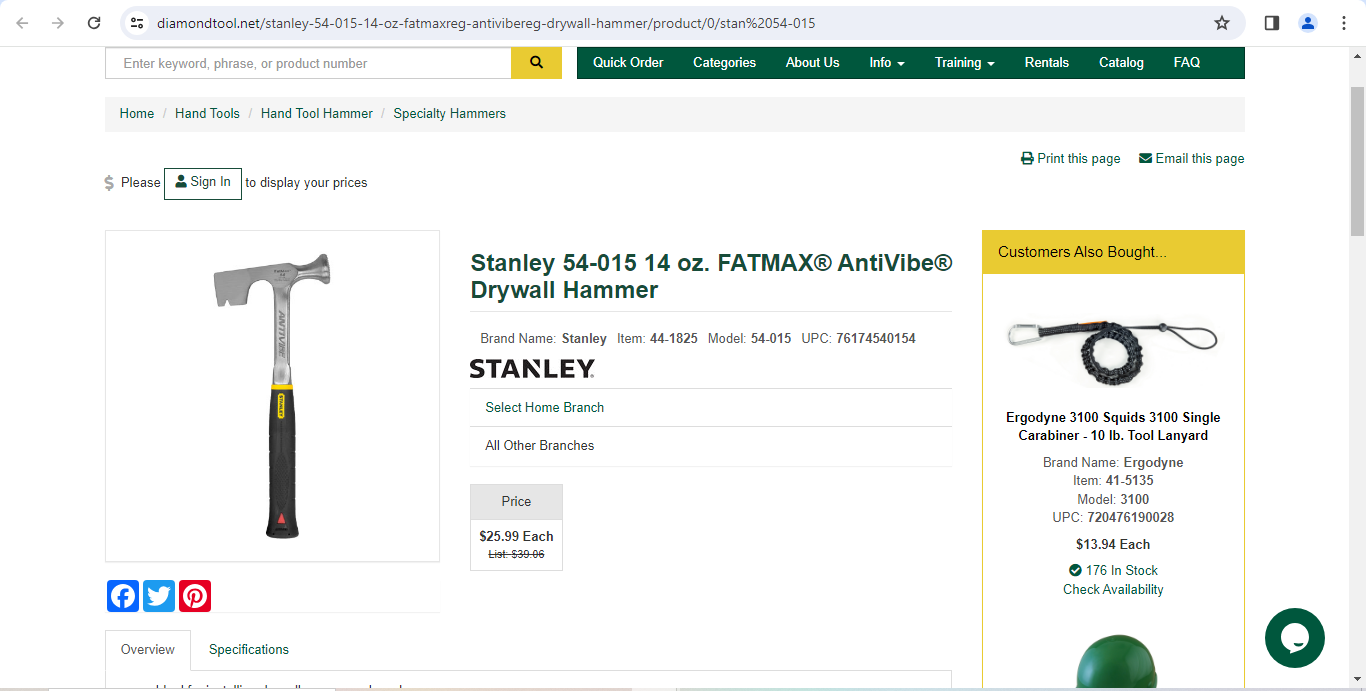The height and width of the screenshot is (691, 1366).
Task: Click Email this page link
Action: coord(1200,158)
